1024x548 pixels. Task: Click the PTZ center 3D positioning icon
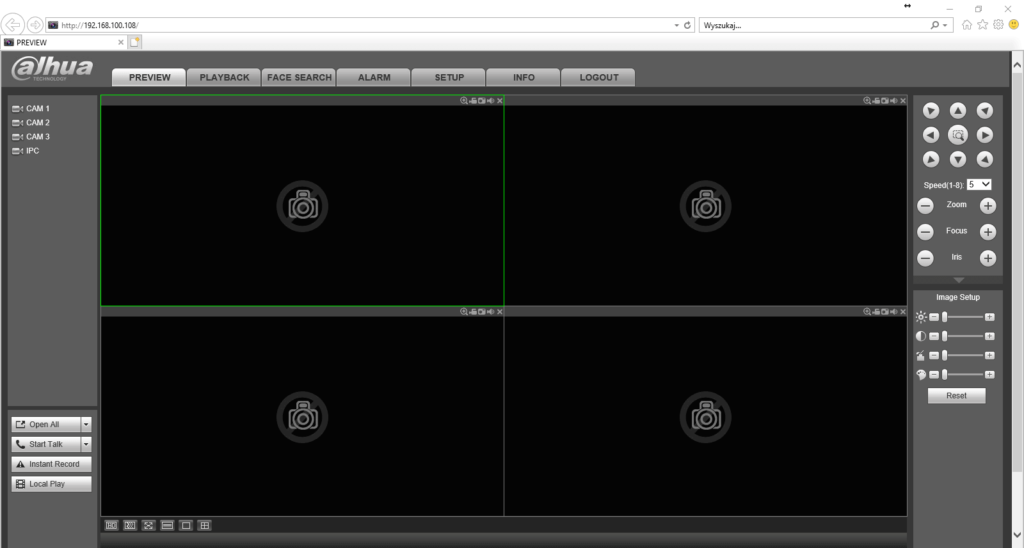(957, 135)
